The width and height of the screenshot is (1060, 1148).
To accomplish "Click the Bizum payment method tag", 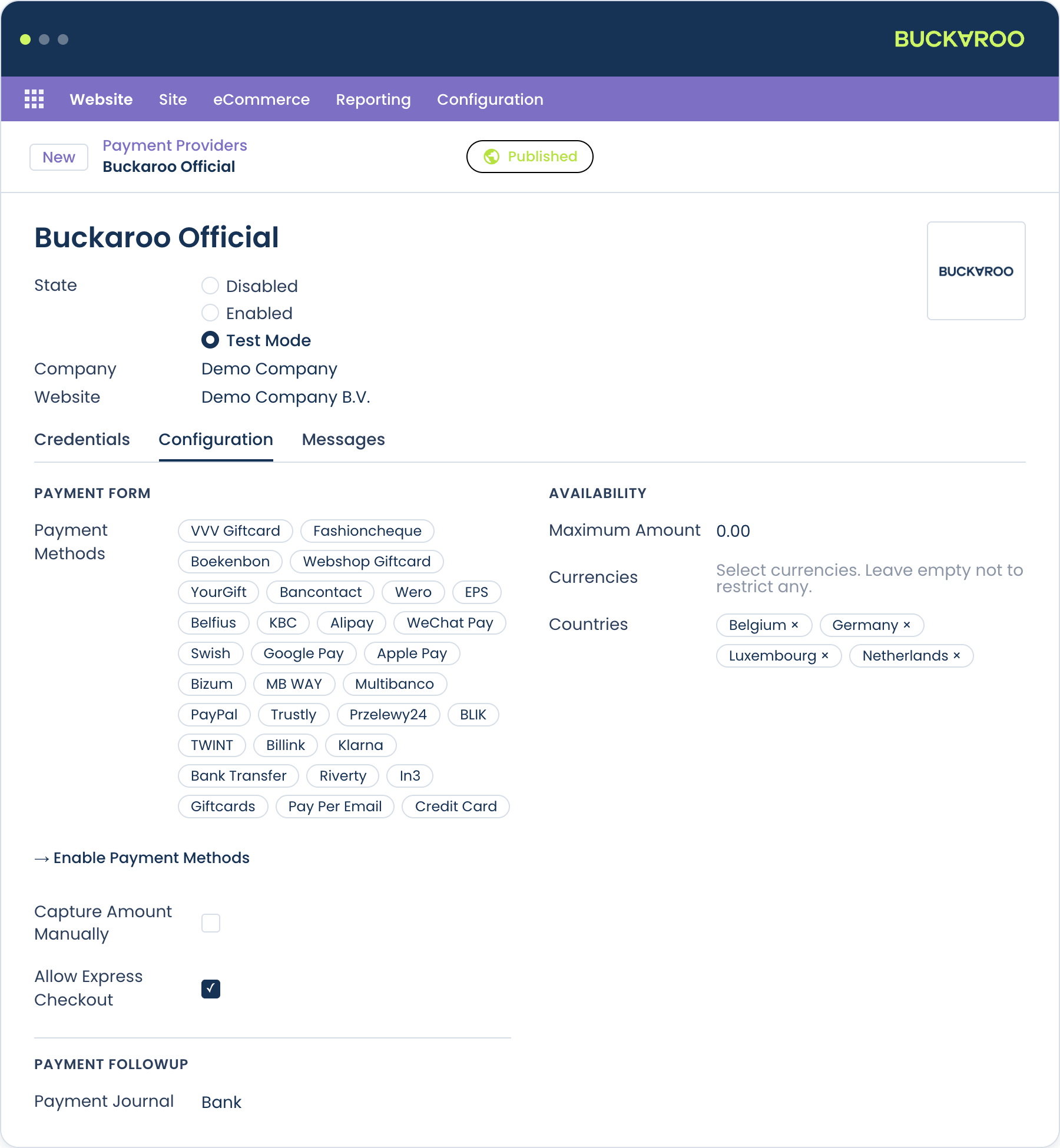I will point(212,684).
